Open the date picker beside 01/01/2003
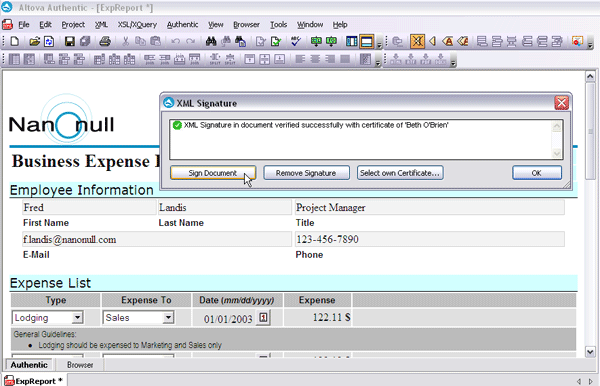This screenshot has width=600, height=386. tap(263, 318)
